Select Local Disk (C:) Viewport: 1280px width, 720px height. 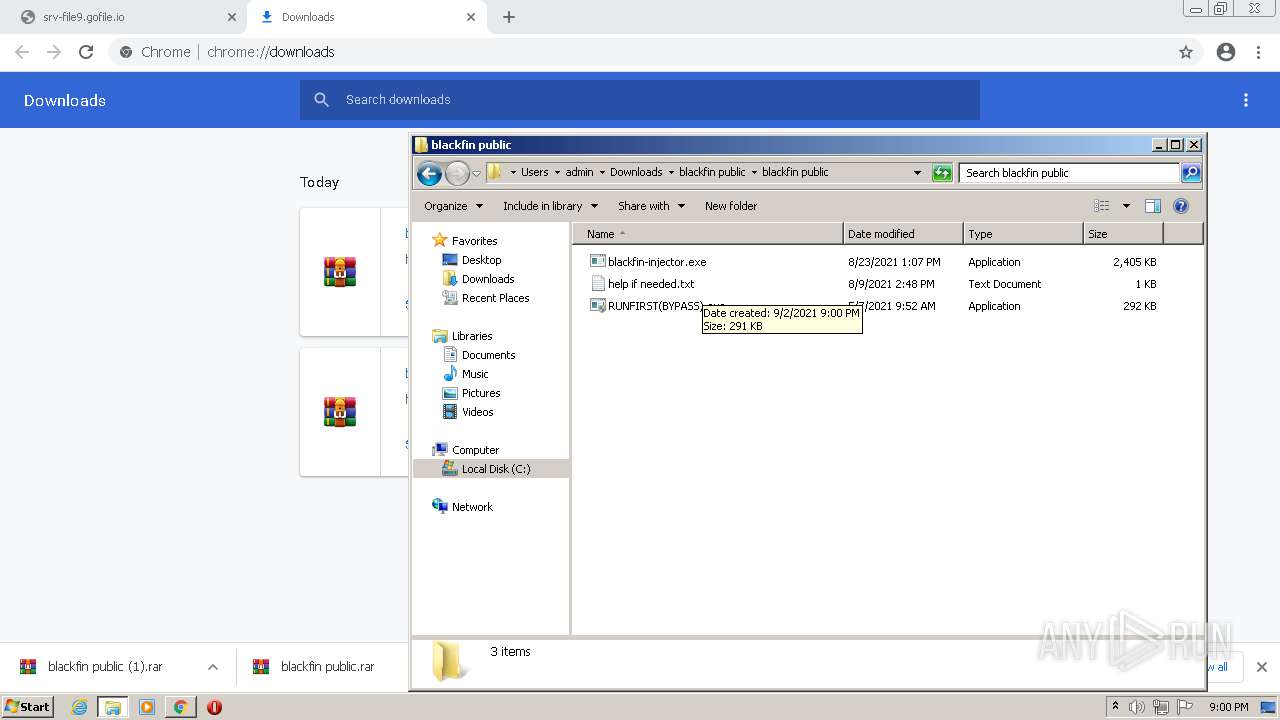coord(496,469)
